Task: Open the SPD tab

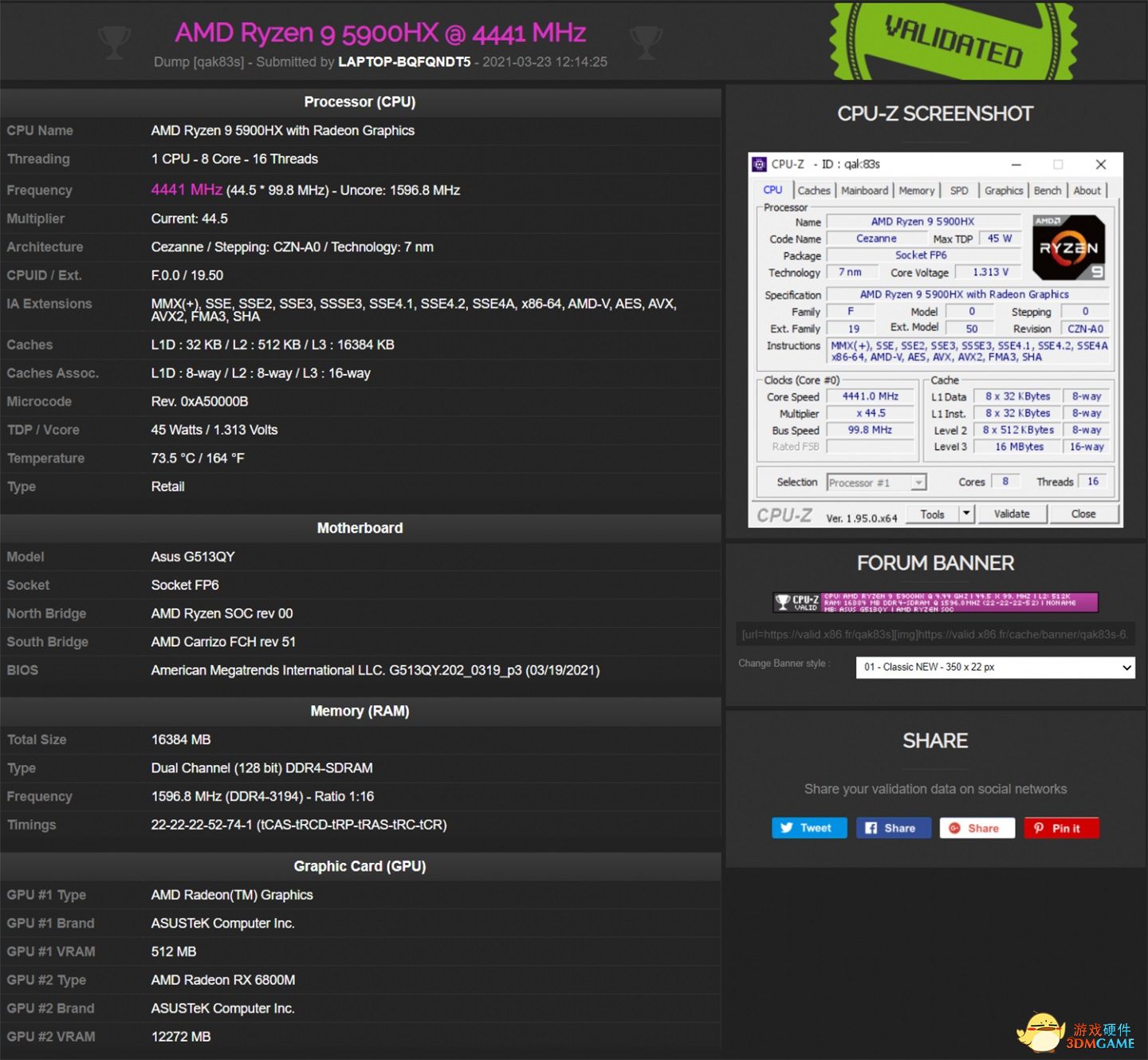Action: tap(959, 191)
